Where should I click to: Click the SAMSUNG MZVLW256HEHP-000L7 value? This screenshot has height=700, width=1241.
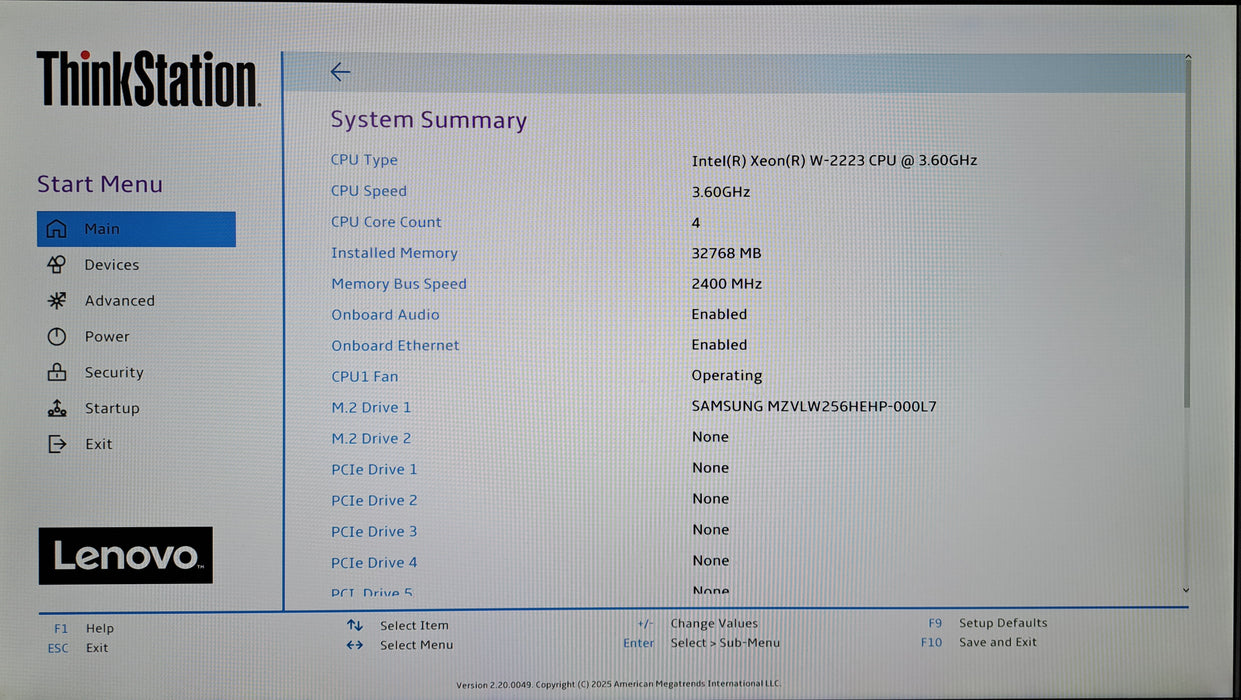click(x=814, y=407)
